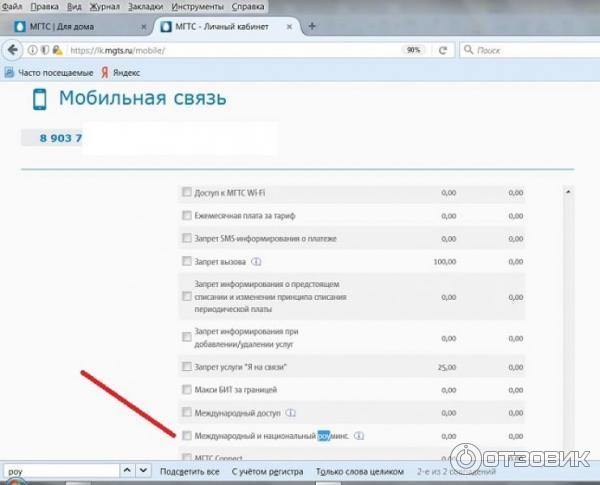Open the Часто посещаемые bookmarks folder
This screenshot has width=600, height=485.
point(50,72)
